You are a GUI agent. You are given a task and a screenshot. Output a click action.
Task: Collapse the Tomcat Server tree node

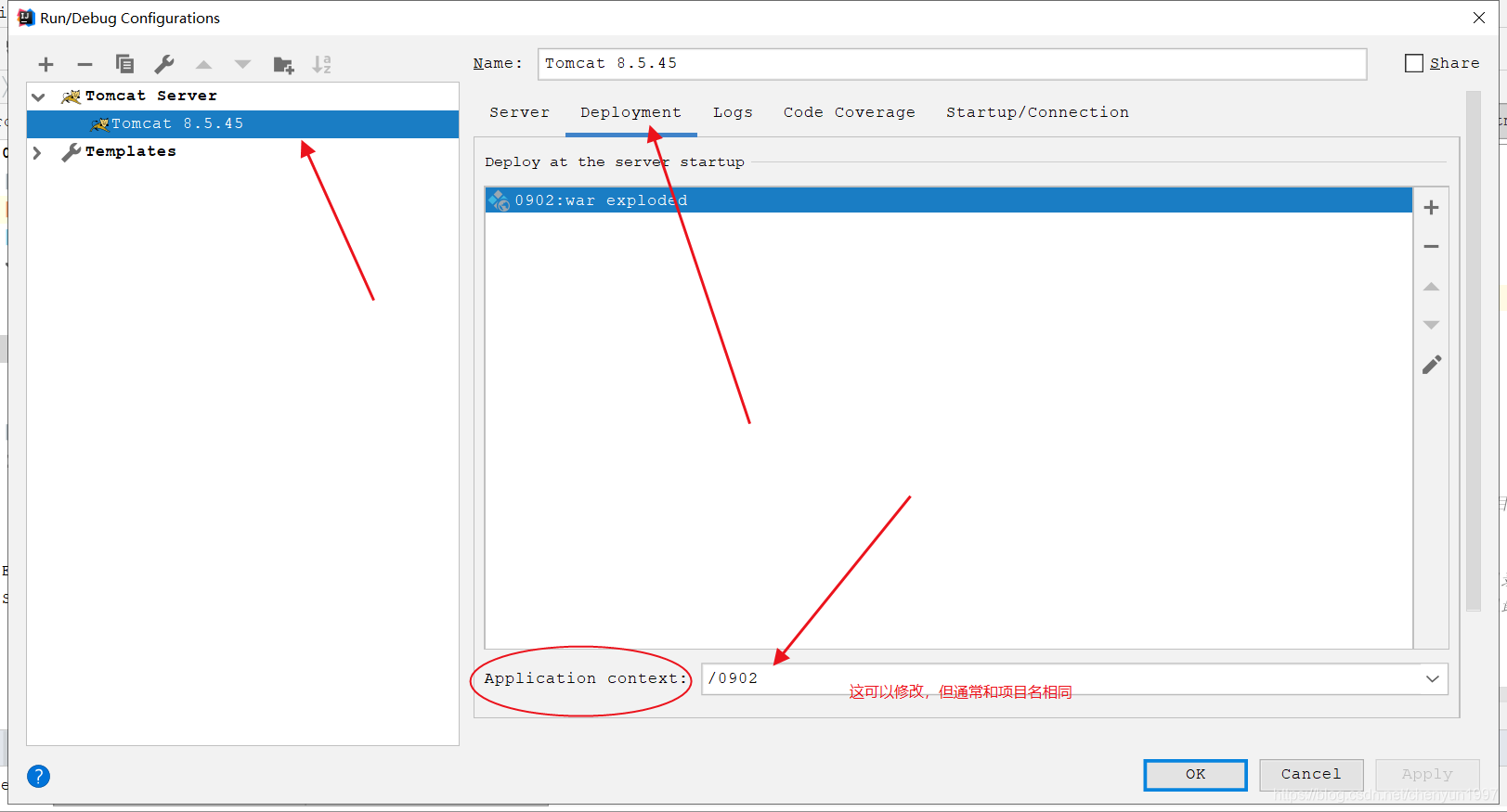coord(38,97)
